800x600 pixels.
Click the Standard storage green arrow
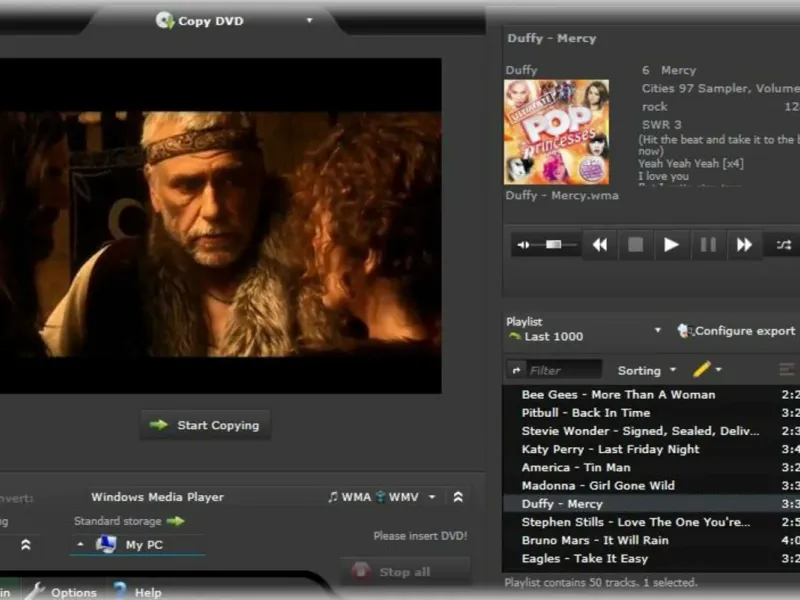[176, 521]
